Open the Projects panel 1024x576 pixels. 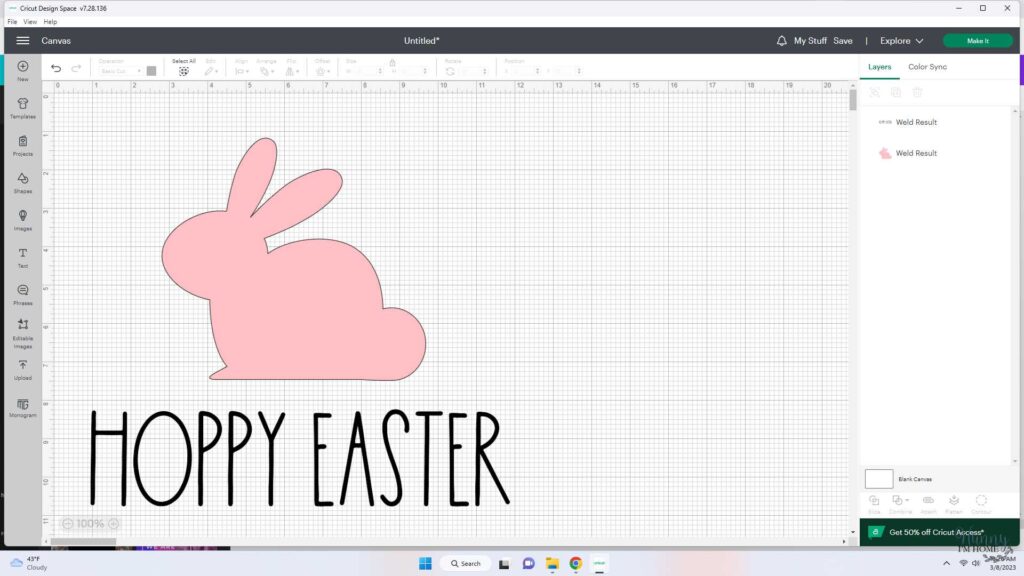click(23, 145)
